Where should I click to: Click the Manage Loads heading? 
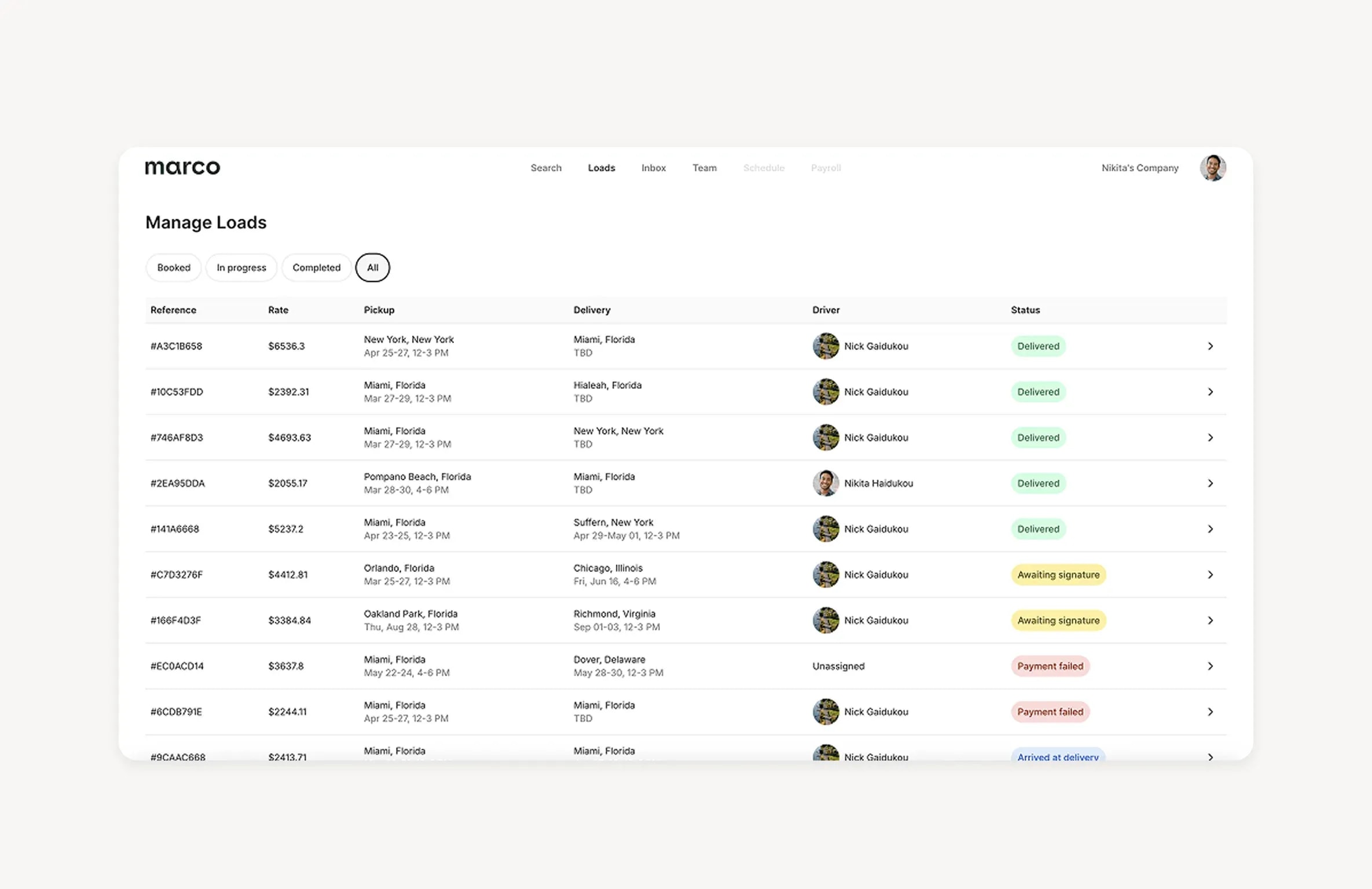tap(206, 222)
